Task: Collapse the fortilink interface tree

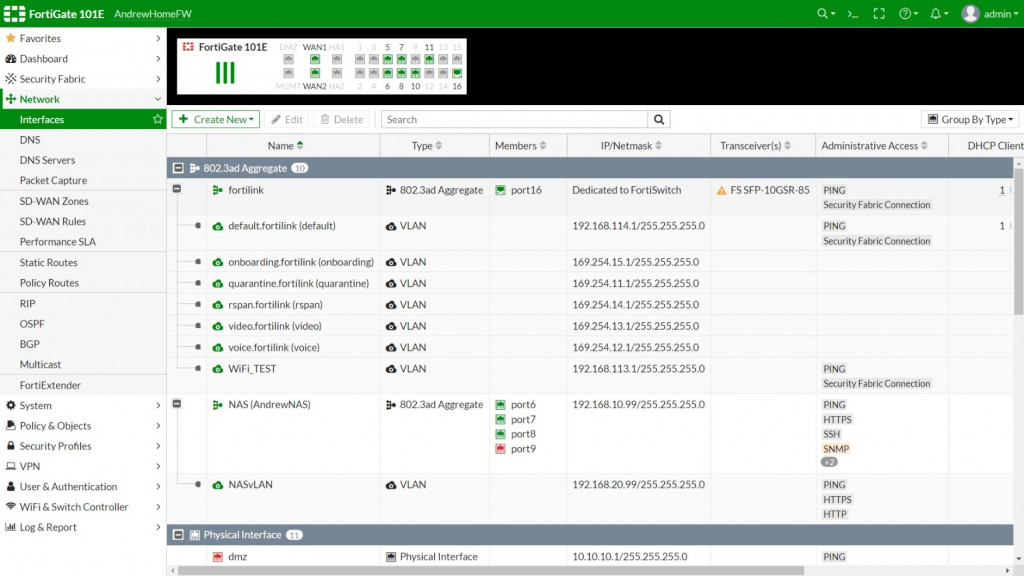Action: point(177,189)
